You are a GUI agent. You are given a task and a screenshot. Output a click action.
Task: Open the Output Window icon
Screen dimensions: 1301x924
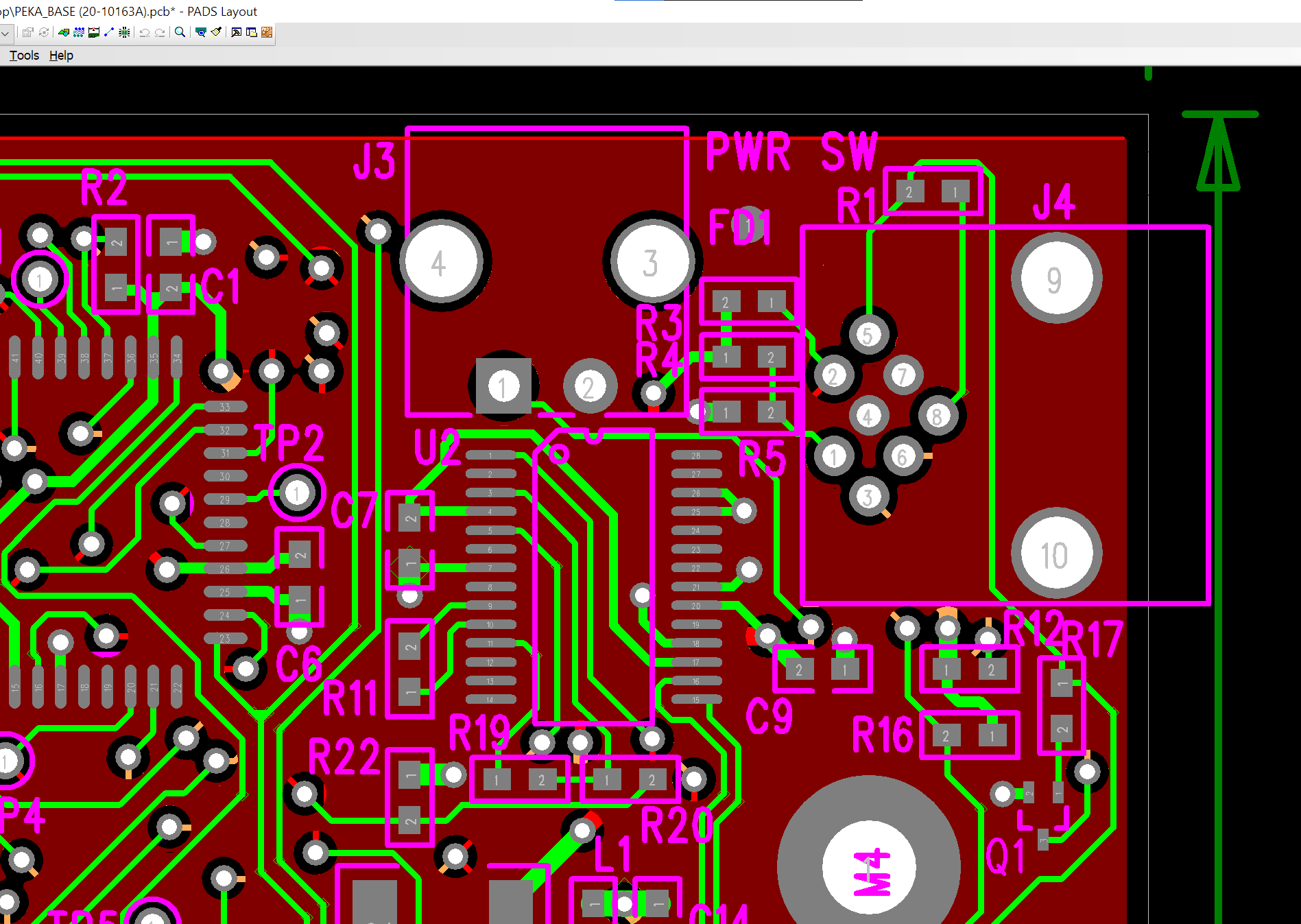coord(237,32)
